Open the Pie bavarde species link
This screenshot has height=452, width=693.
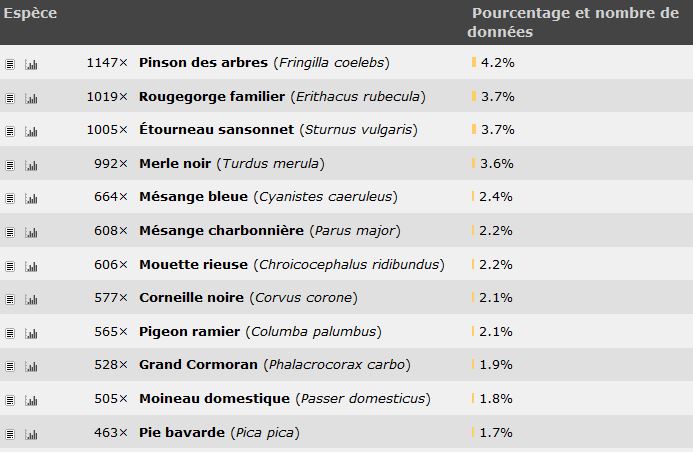(x=182, y=432)
